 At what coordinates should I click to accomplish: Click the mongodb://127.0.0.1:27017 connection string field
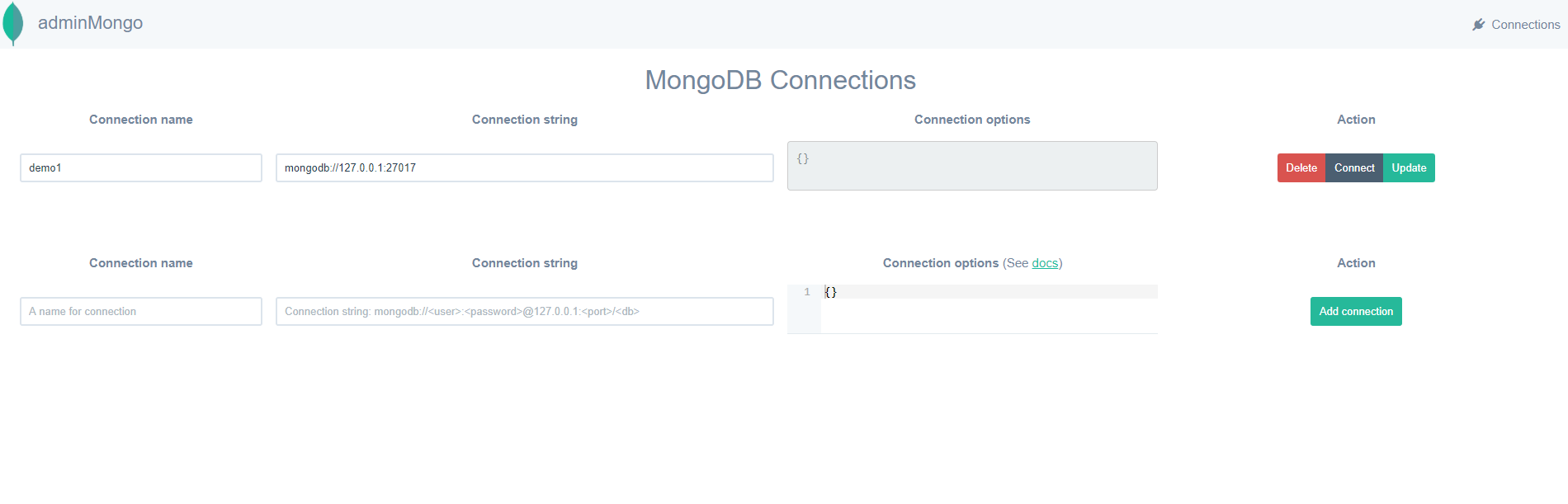click(x=524, y=168)
